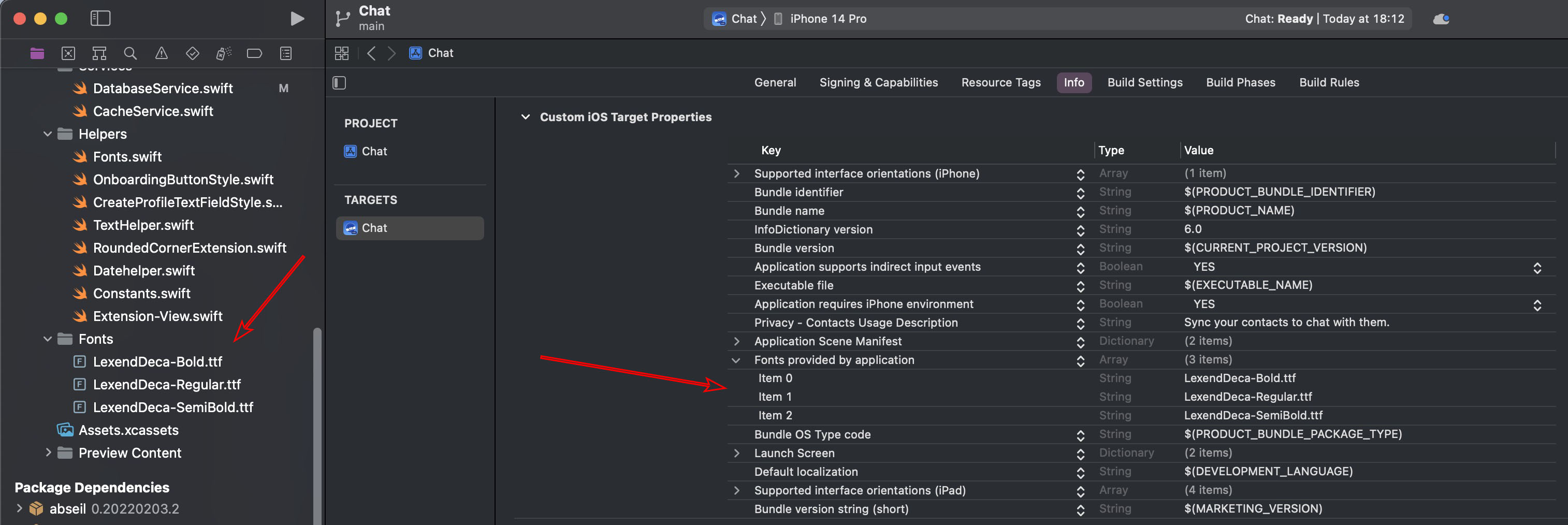The width and height of the screenshot is (1568, 525).
Task: Hide the project and targets list panel
Action: pyautogui.click(x=339, y=83)
